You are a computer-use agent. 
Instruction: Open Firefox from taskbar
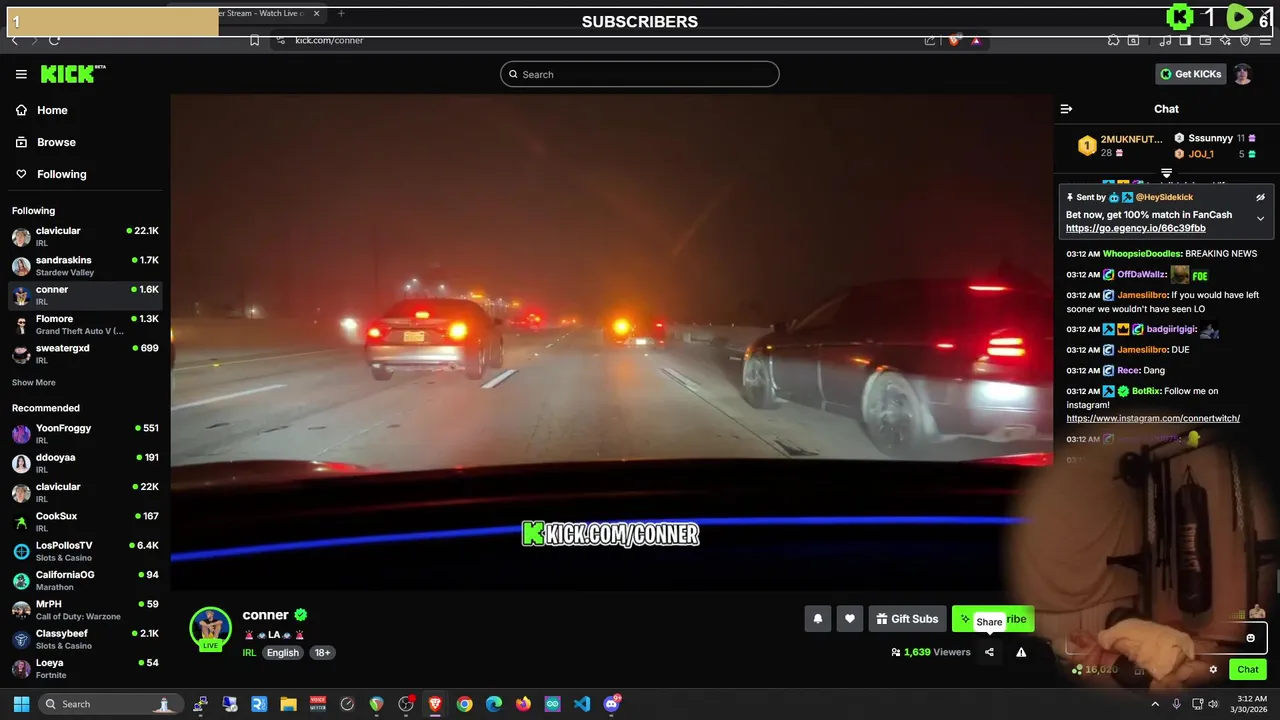point(523,704)
